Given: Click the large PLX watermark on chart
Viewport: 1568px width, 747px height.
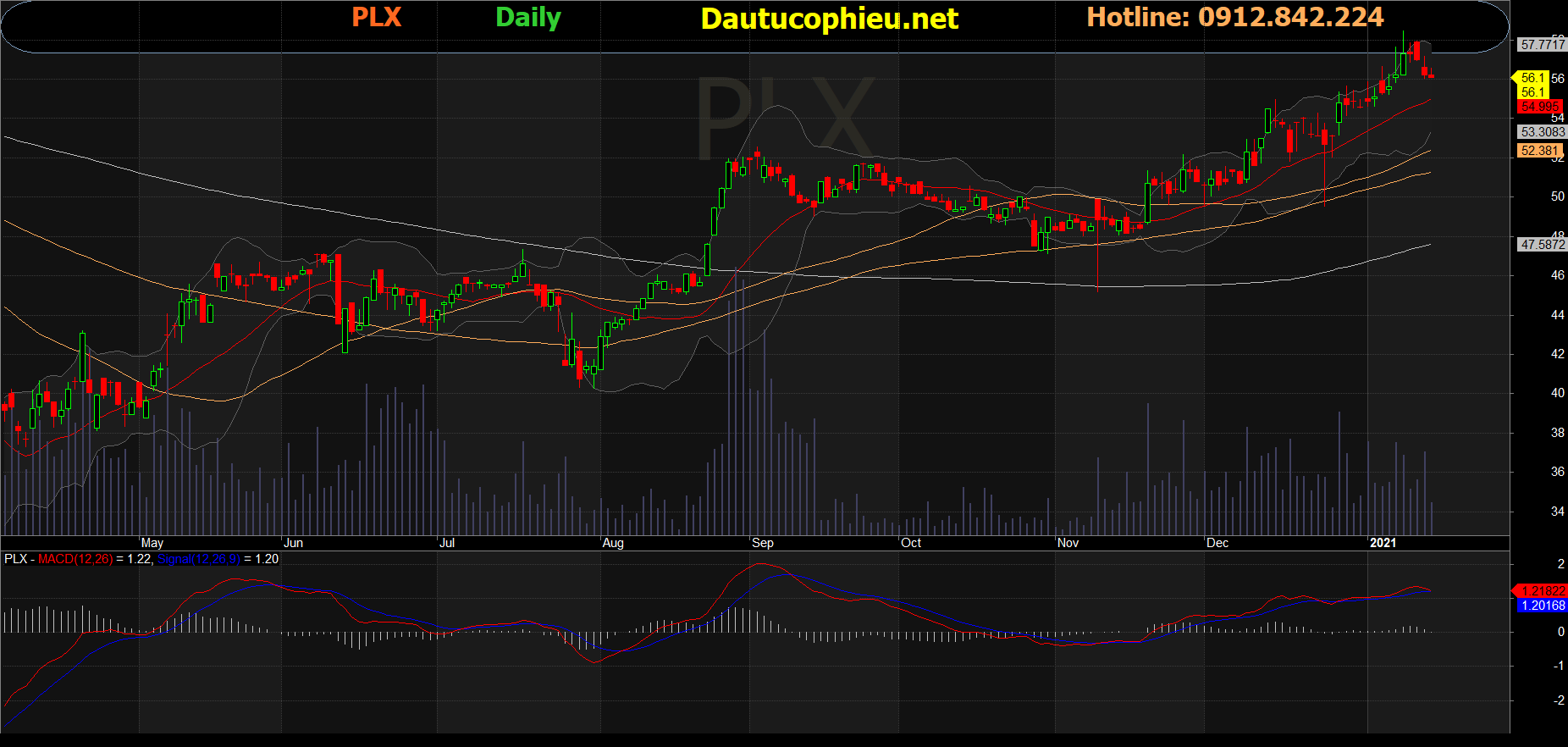Looking at the screenshot, I should coord(784,119).
